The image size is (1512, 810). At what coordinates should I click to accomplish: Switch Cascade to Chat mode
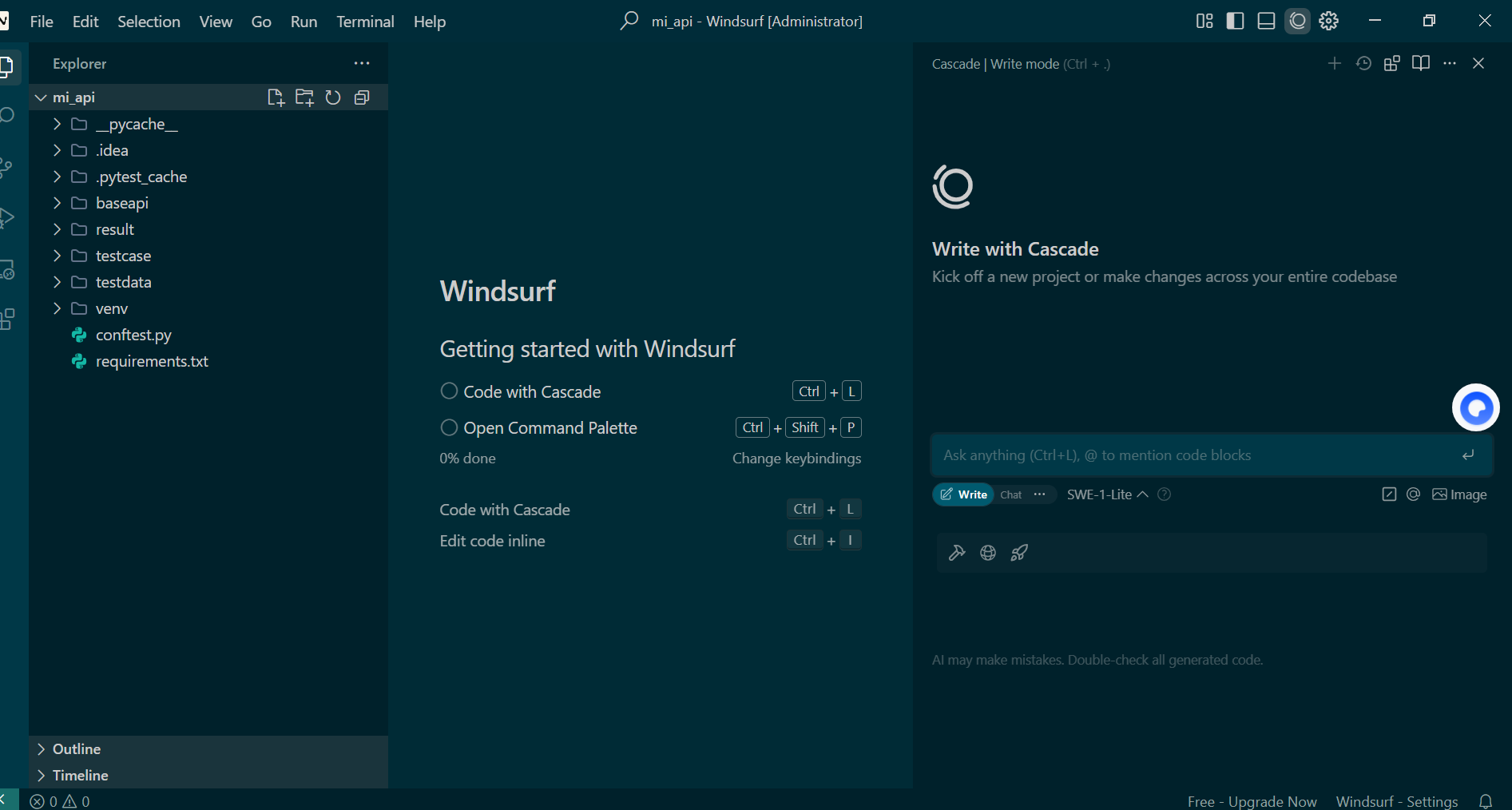coord(1011,494)
